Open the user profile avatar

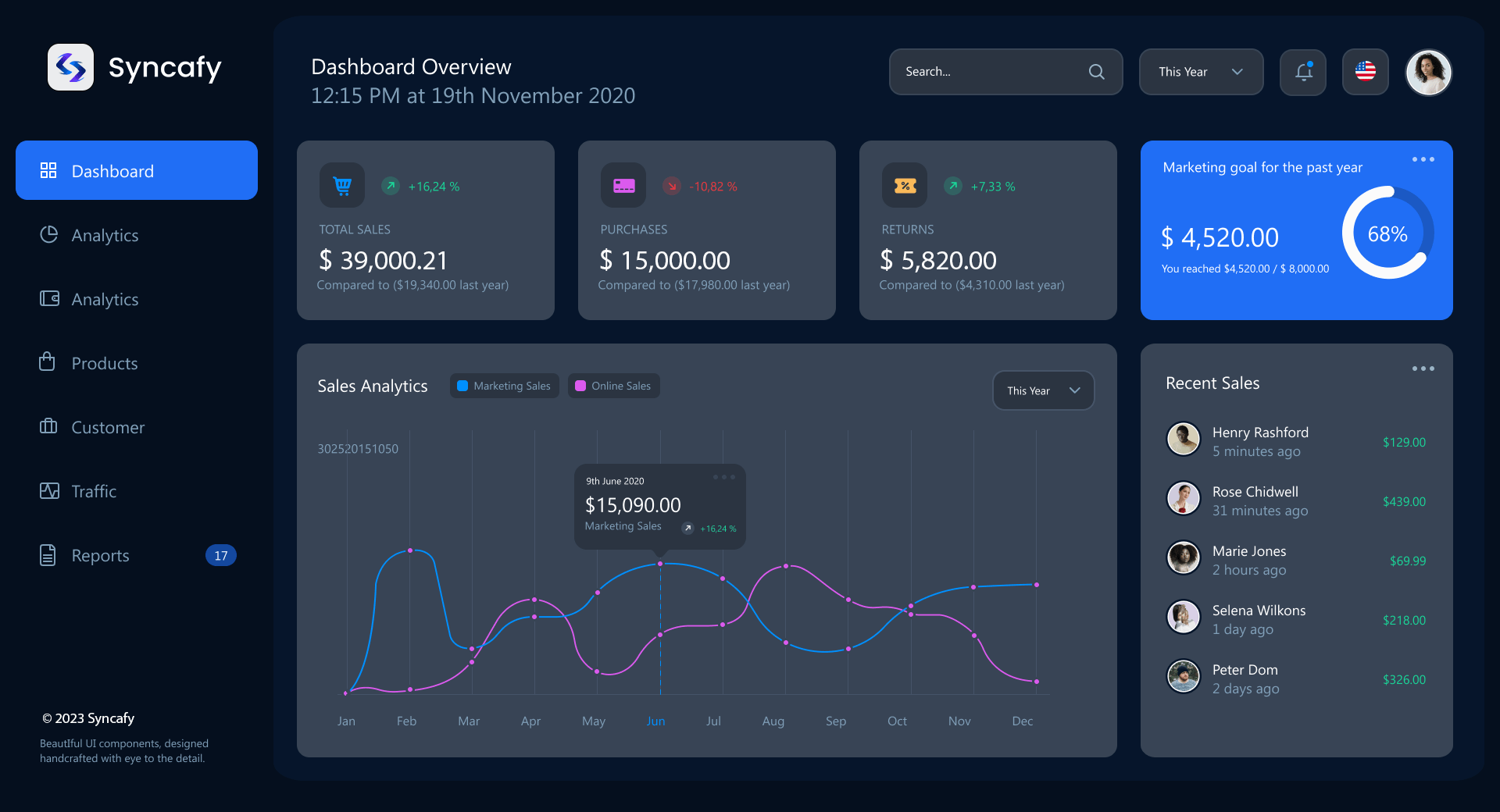[x=1428, y=72]
